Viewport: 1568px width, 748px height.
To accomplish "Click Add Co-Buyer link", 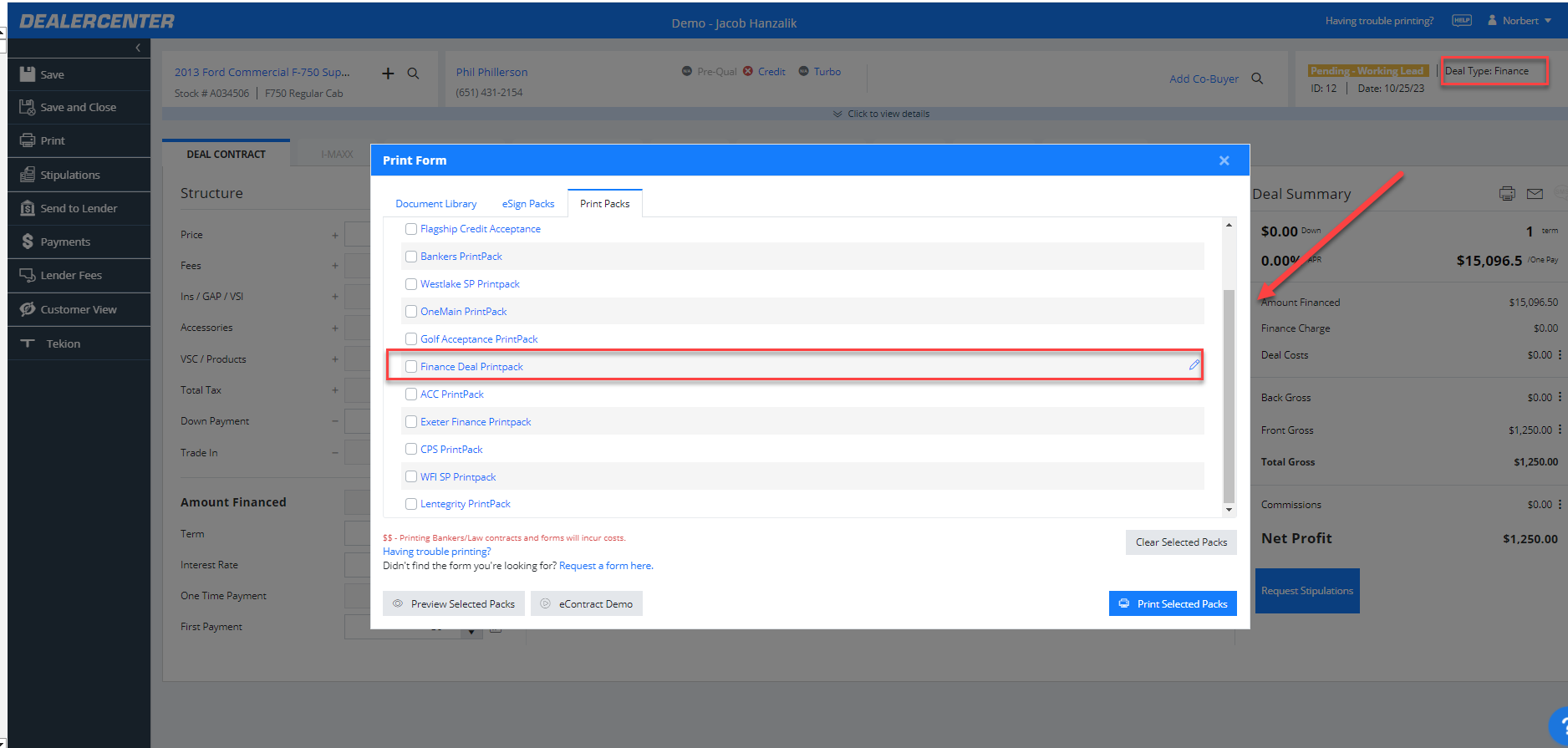I will pos(1204,79).
